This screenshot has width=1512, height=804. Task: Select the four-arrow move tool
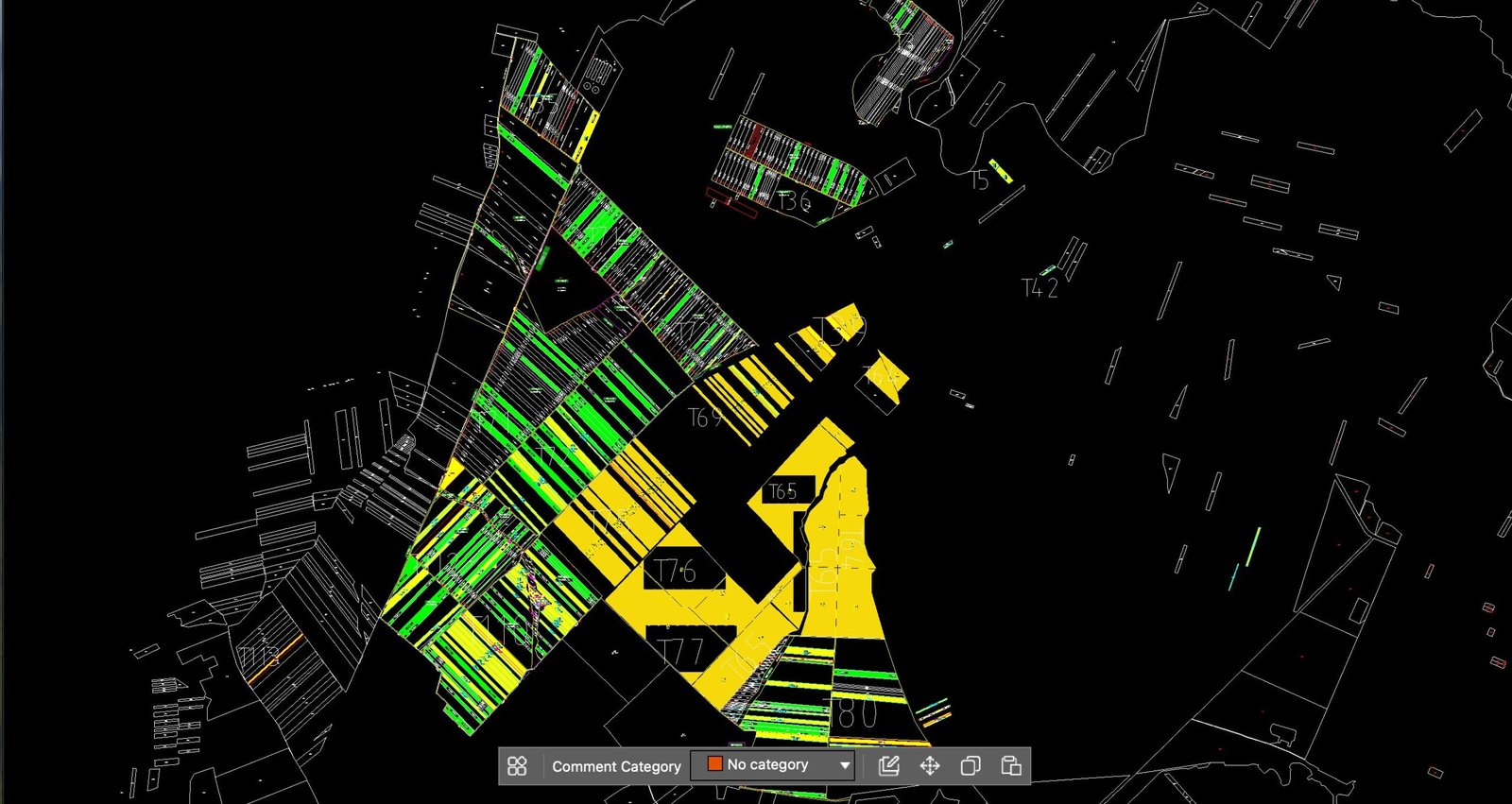[930, 765]
